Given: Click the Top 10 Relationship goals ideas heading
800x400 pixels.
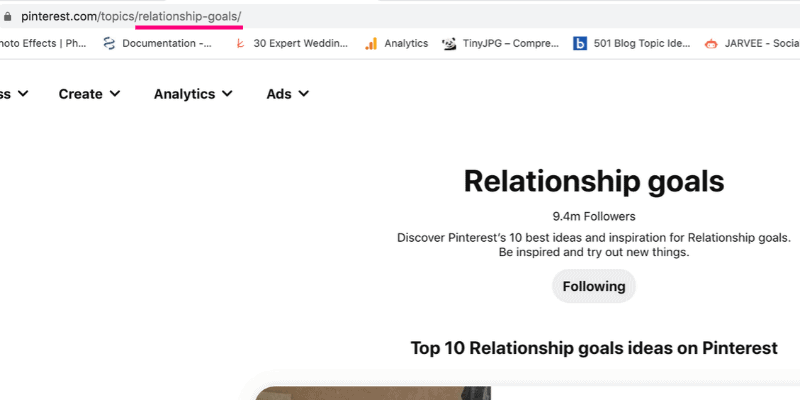Looking at the screenshot, I should click(594, 348).
